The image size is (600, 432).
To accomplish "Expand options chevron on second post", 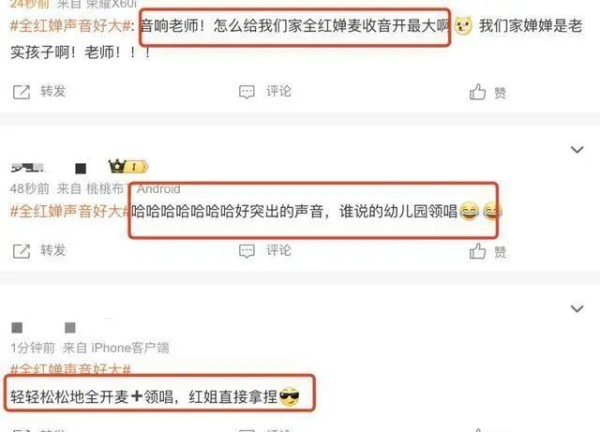I will 577,149.
